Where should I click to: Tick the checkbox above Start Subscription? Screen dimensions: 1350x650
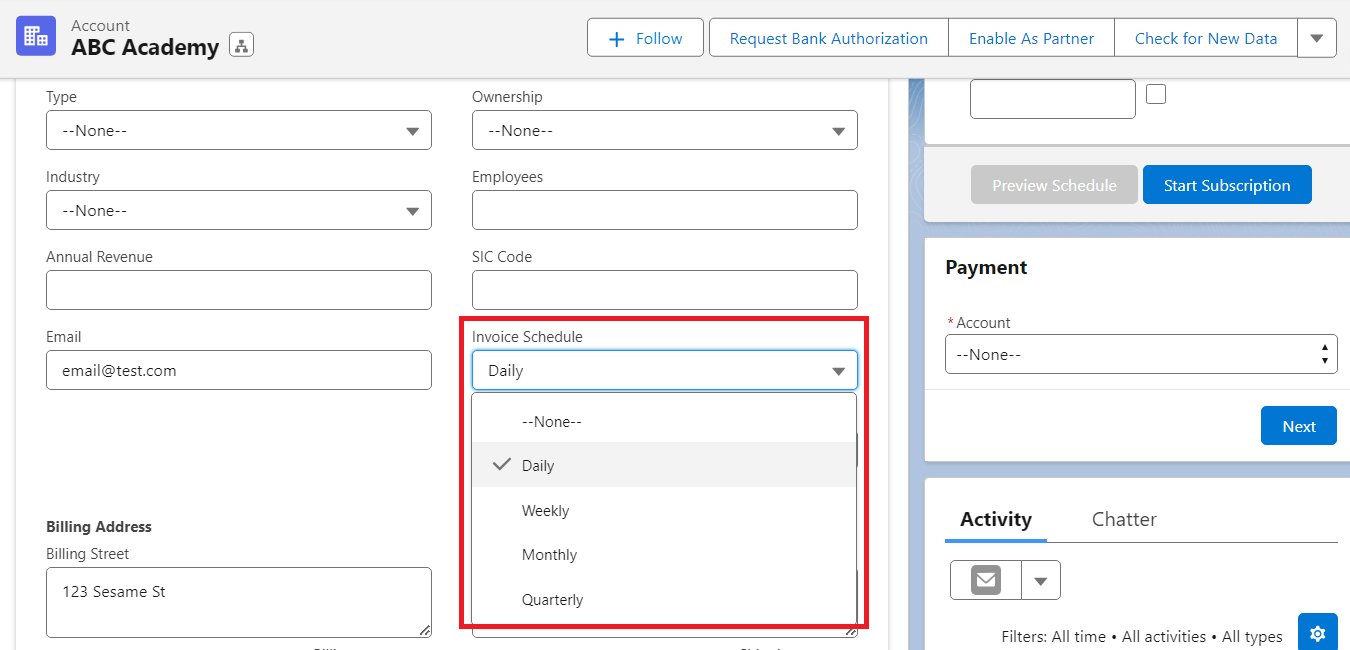(1156, 95)
